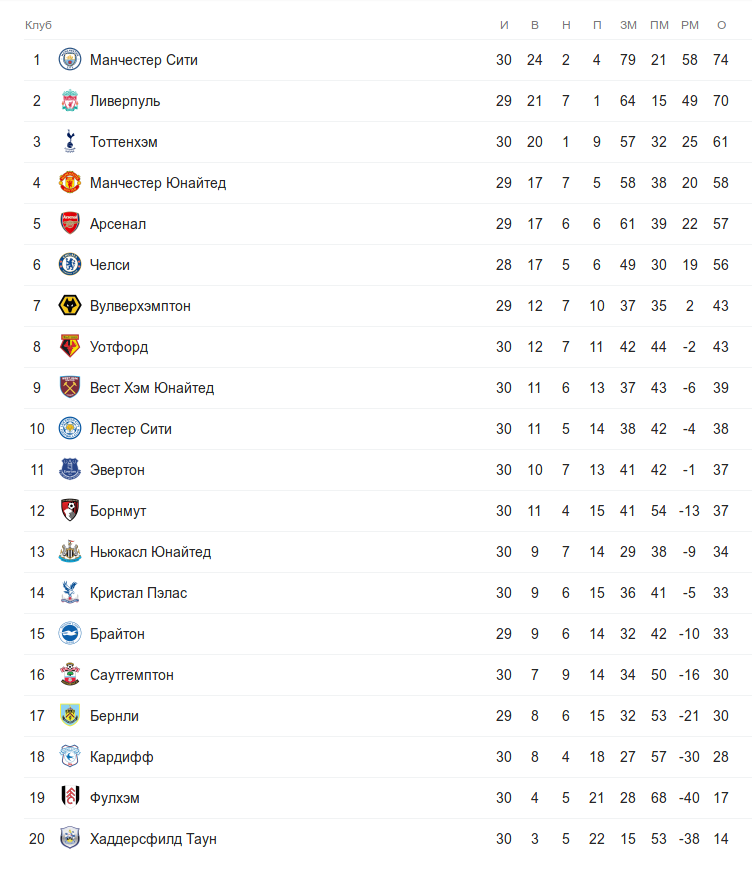This screenshot has width=752, height=883.
Task: Click the Watford club crest
Action: click(69, 347)
